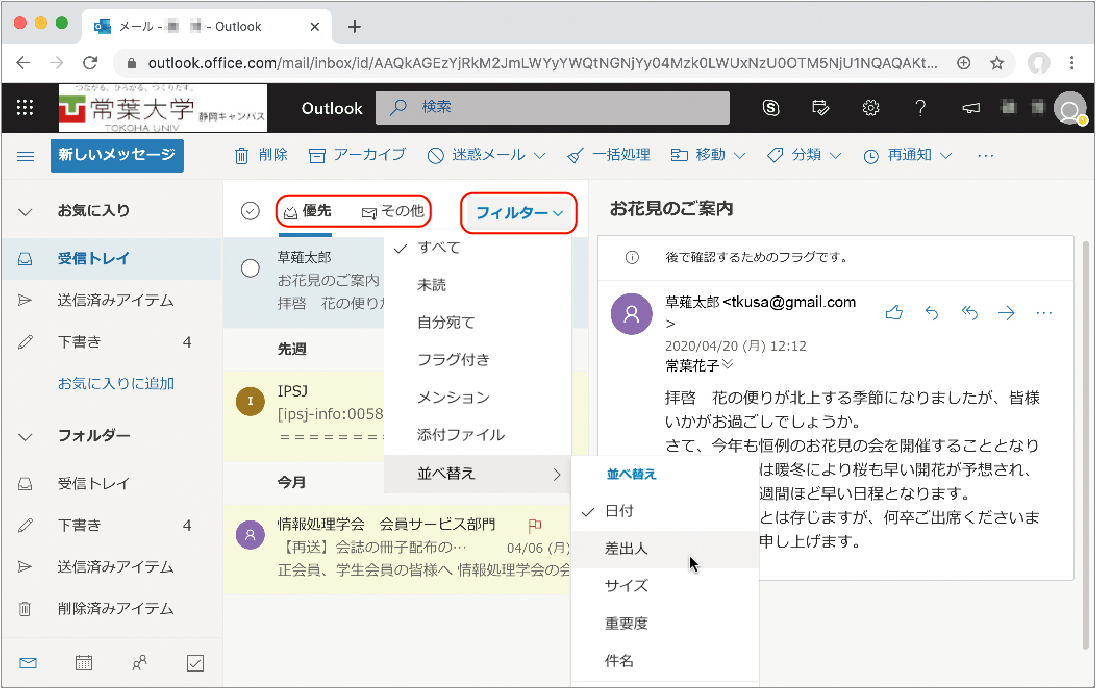
Task: Click the reply all arrow icon
Action: coord(969,313)
